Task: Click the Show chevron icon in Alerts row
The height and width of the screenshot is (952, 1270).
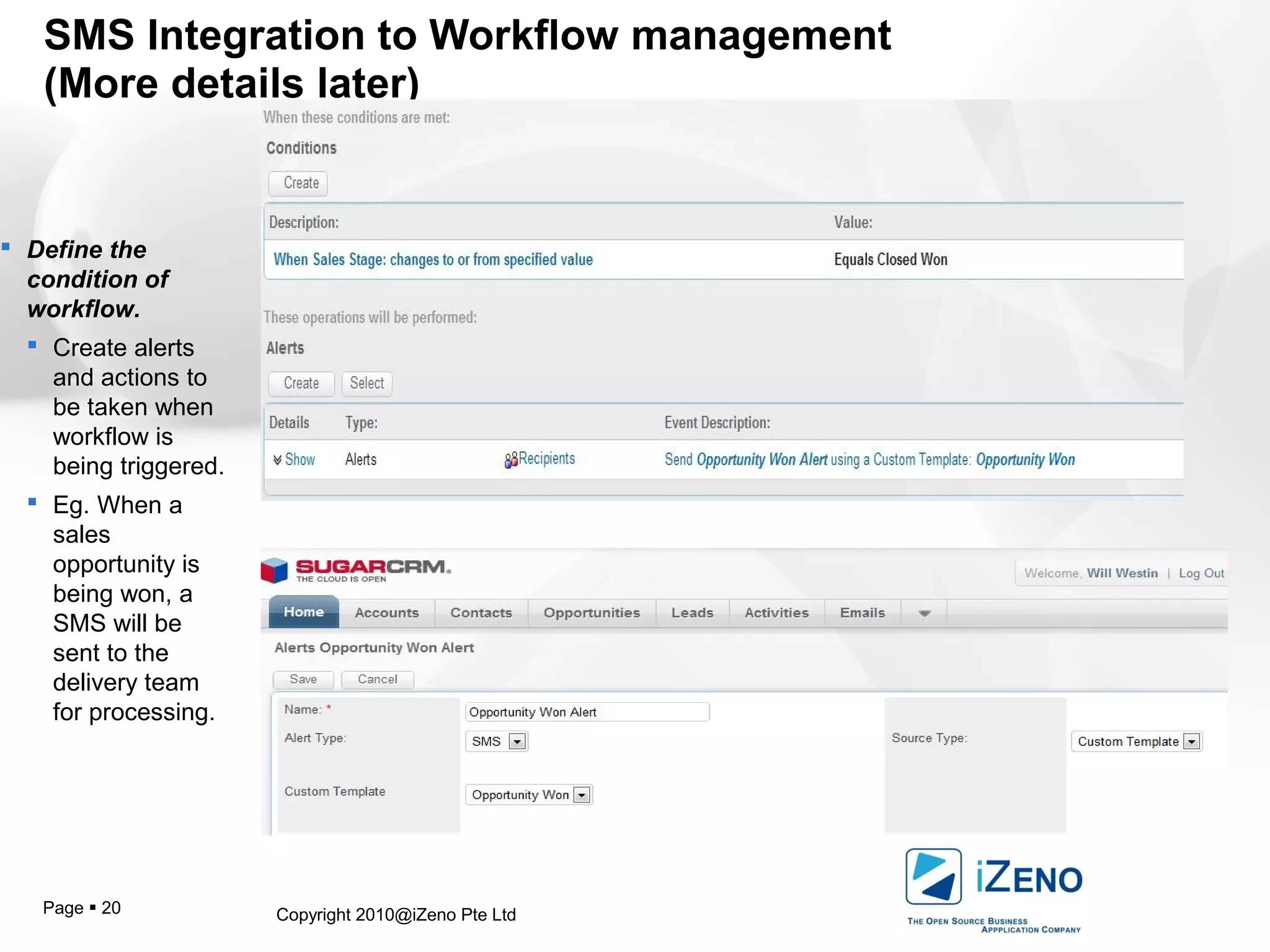Action: coord(277,460)
